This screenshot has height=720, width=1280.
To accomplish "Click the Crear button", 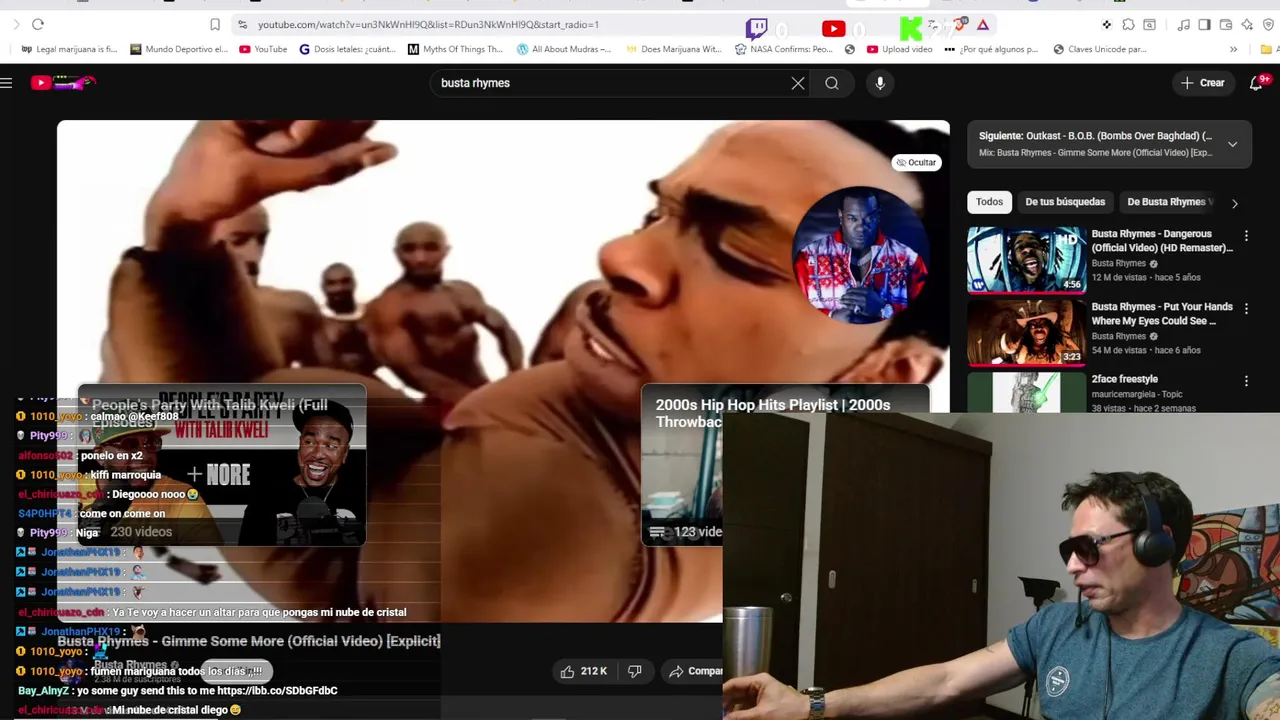I will point(1202,83).
